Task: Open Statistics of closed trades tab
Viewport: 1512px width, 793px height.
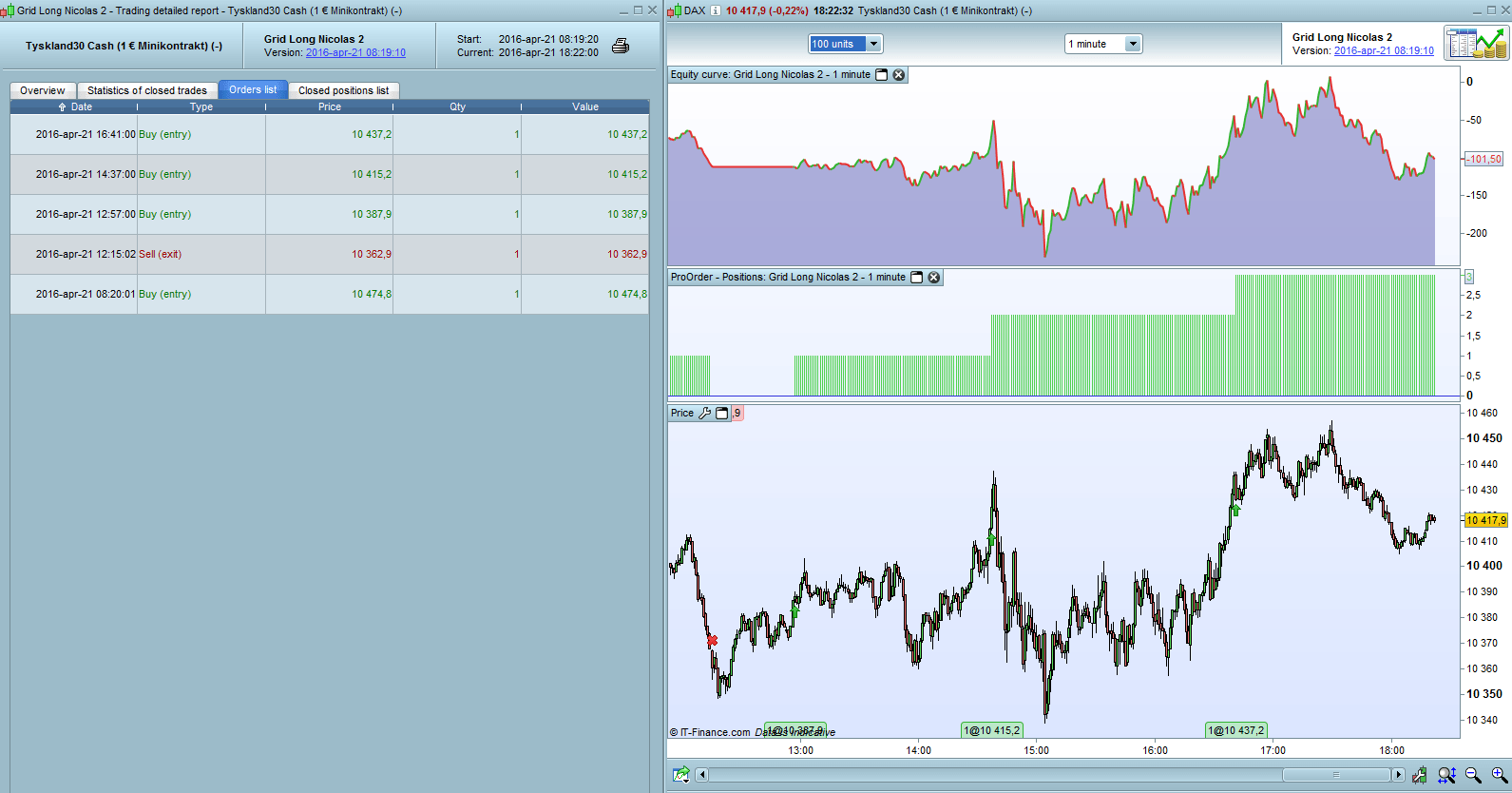Action: pos(147,90)
